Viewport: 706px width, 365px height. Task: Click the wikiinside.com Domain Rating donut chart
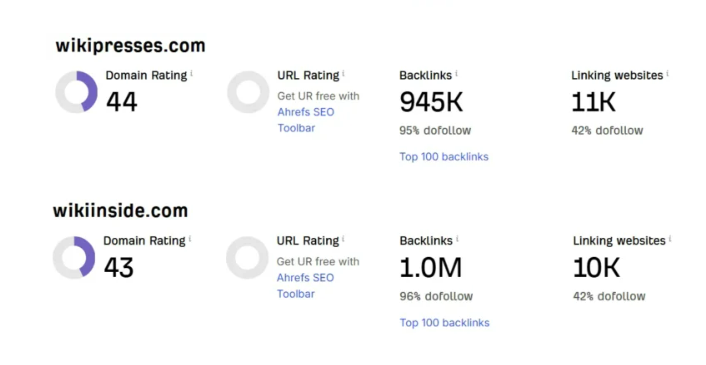(x=74, y=257)
